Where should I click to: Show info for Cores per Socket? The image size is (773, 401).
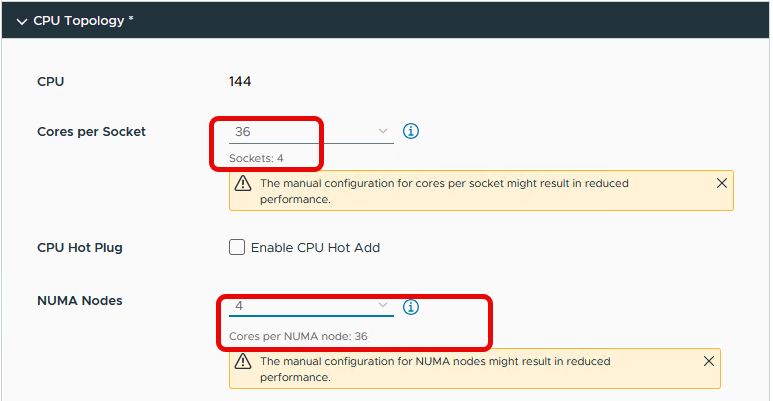[x=410, y=132]
